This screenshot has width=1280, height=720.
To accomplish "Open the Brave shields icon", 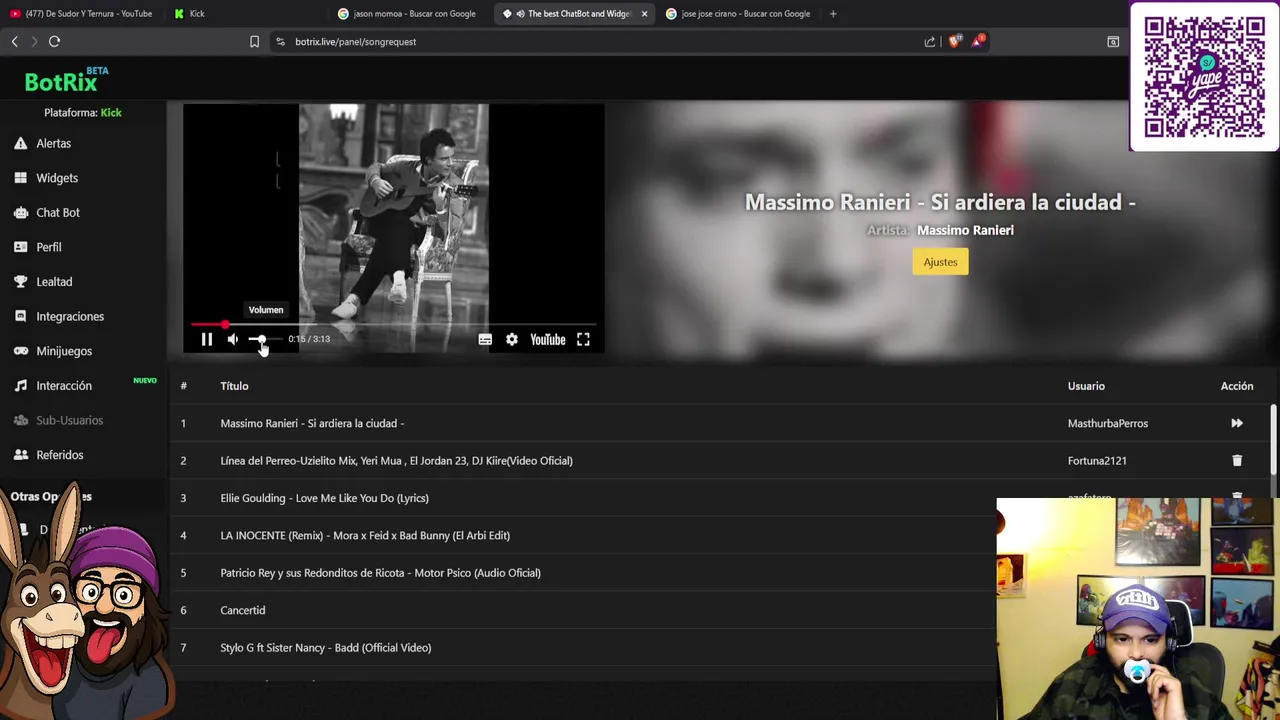I will 954,41.
